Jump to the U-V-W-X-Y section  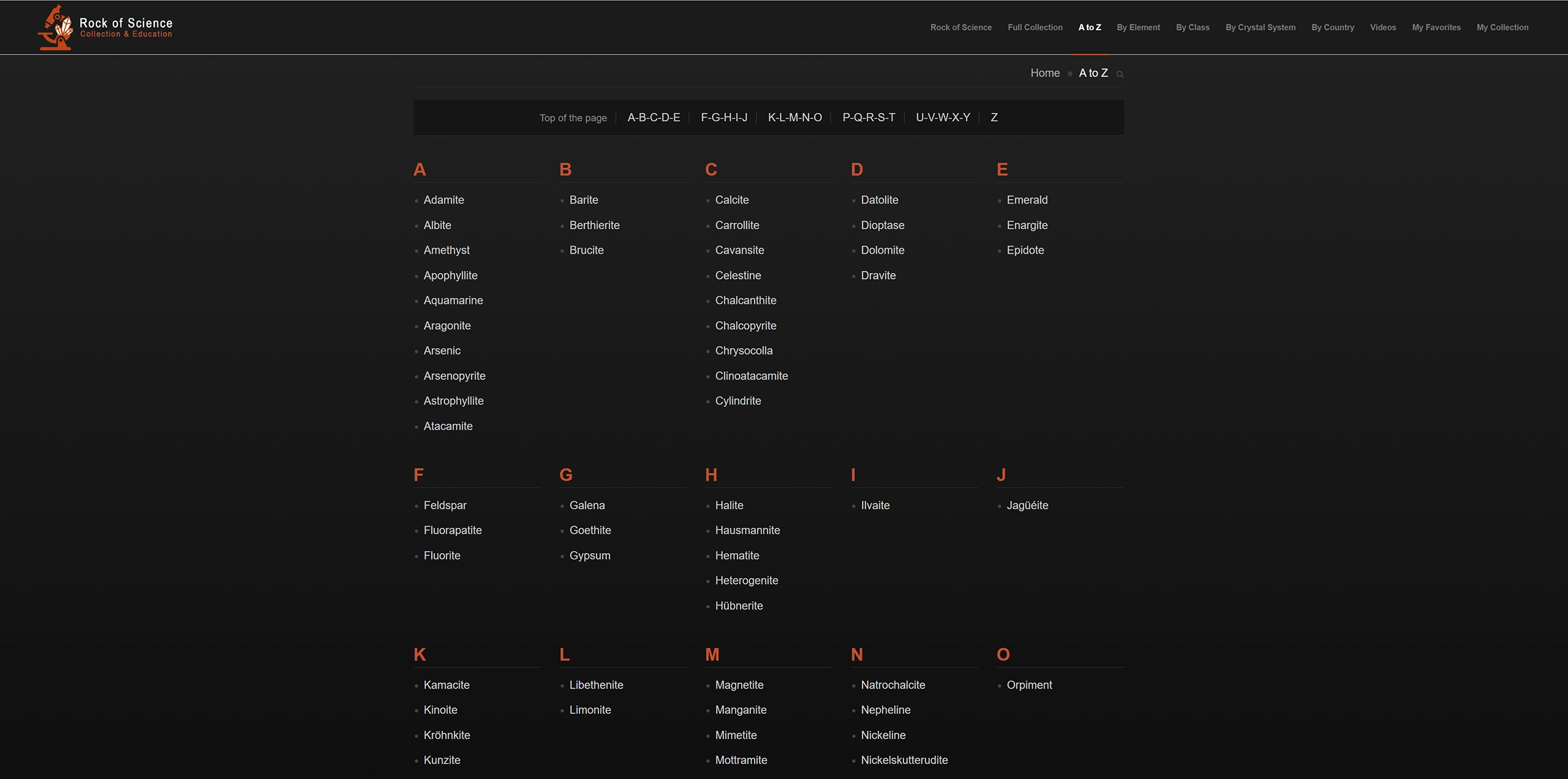point(943,117)
